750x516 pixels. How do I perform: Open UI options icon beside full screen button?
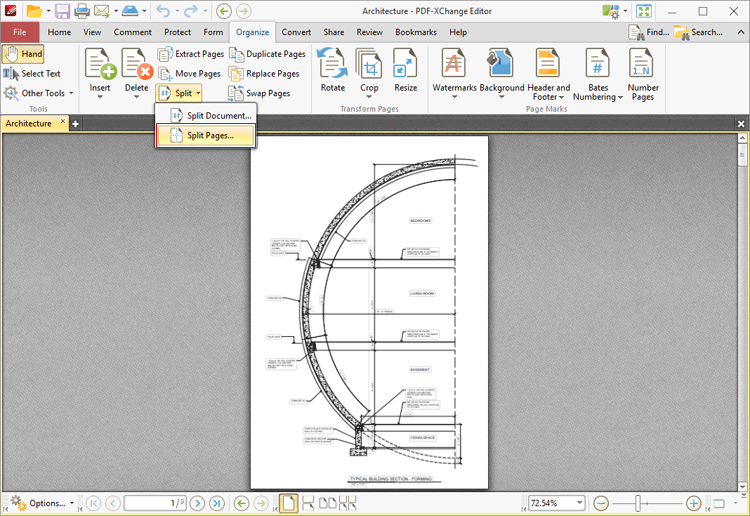[611, 11]
